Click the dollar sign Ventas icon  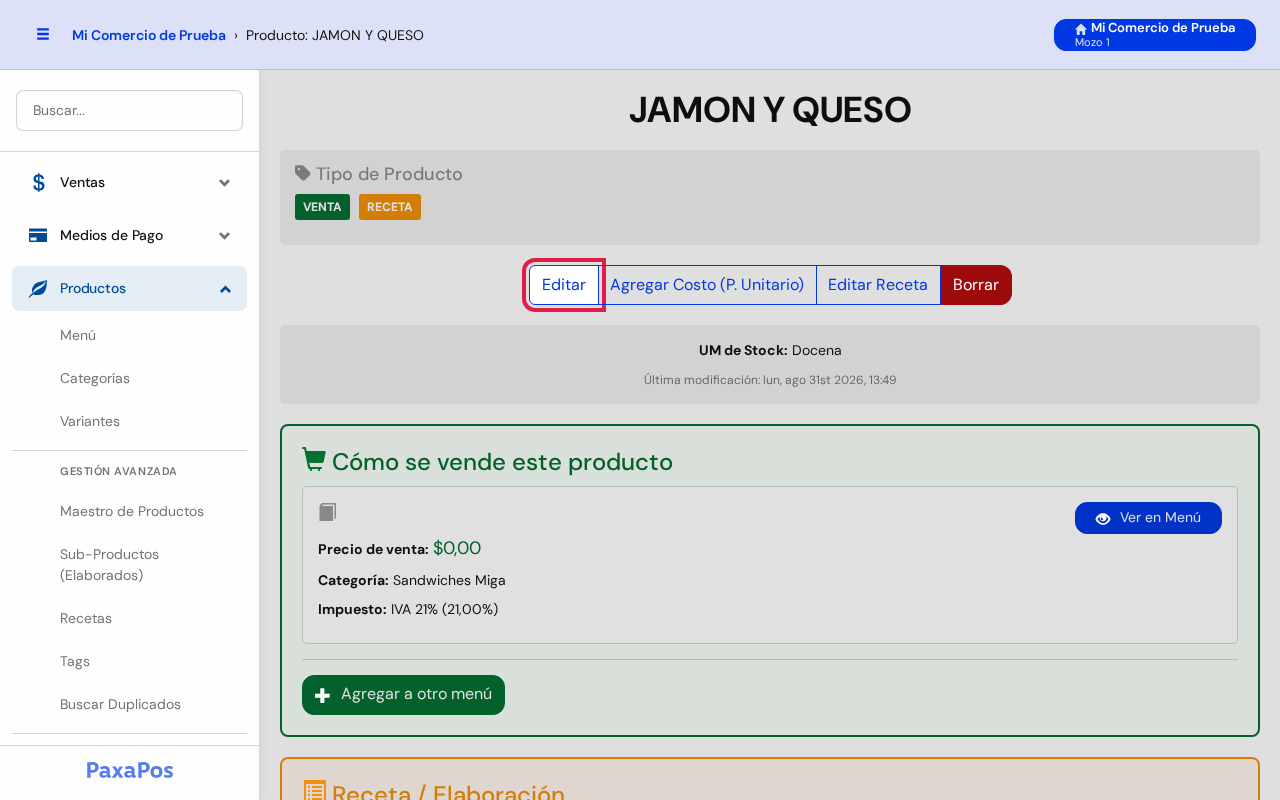[x=38, y=182]
